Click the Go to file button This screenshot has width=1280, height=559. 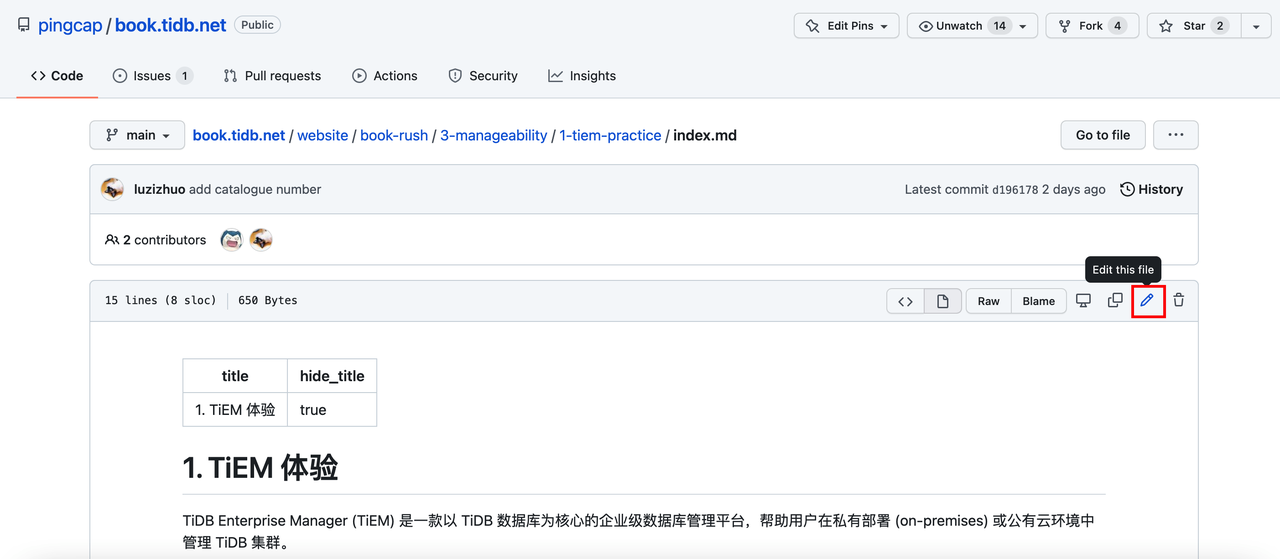1103,135
